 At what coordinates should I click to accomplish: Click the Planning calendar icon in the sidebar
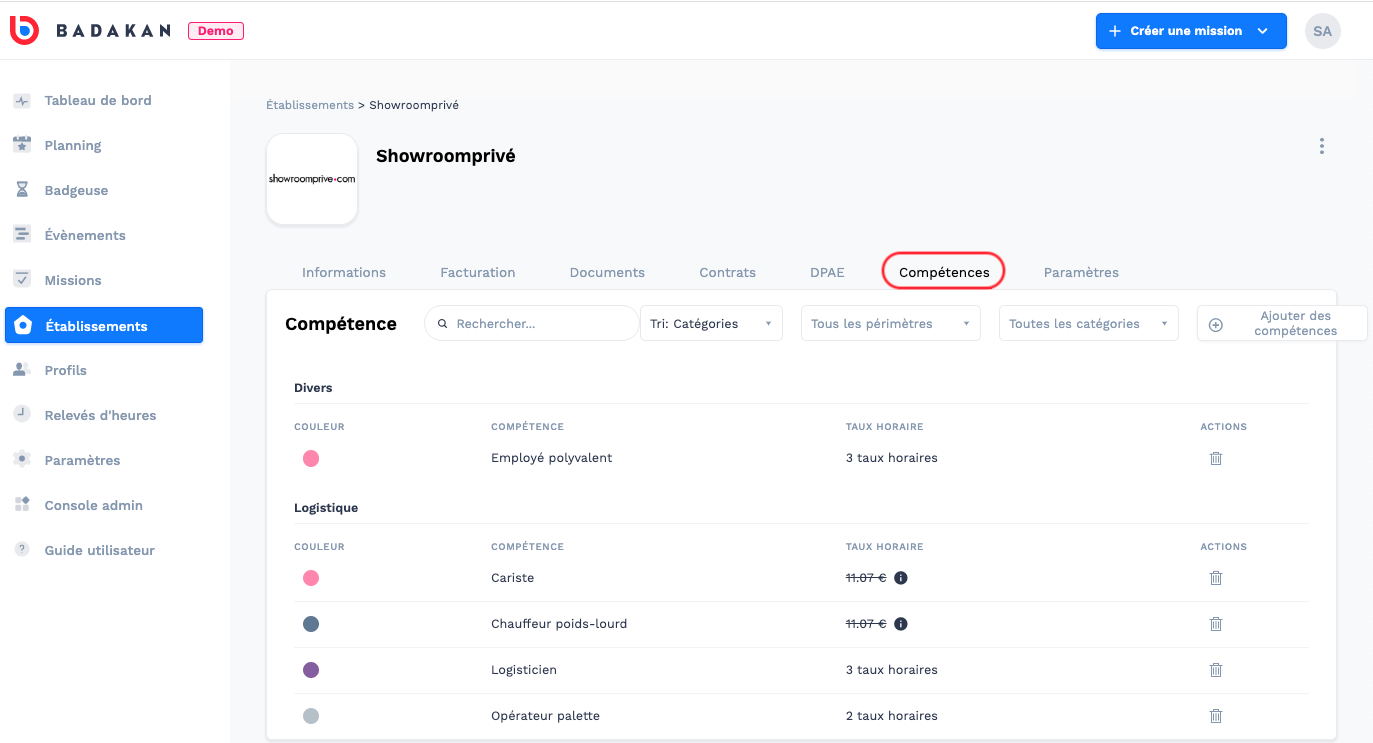tap(22, 145)
